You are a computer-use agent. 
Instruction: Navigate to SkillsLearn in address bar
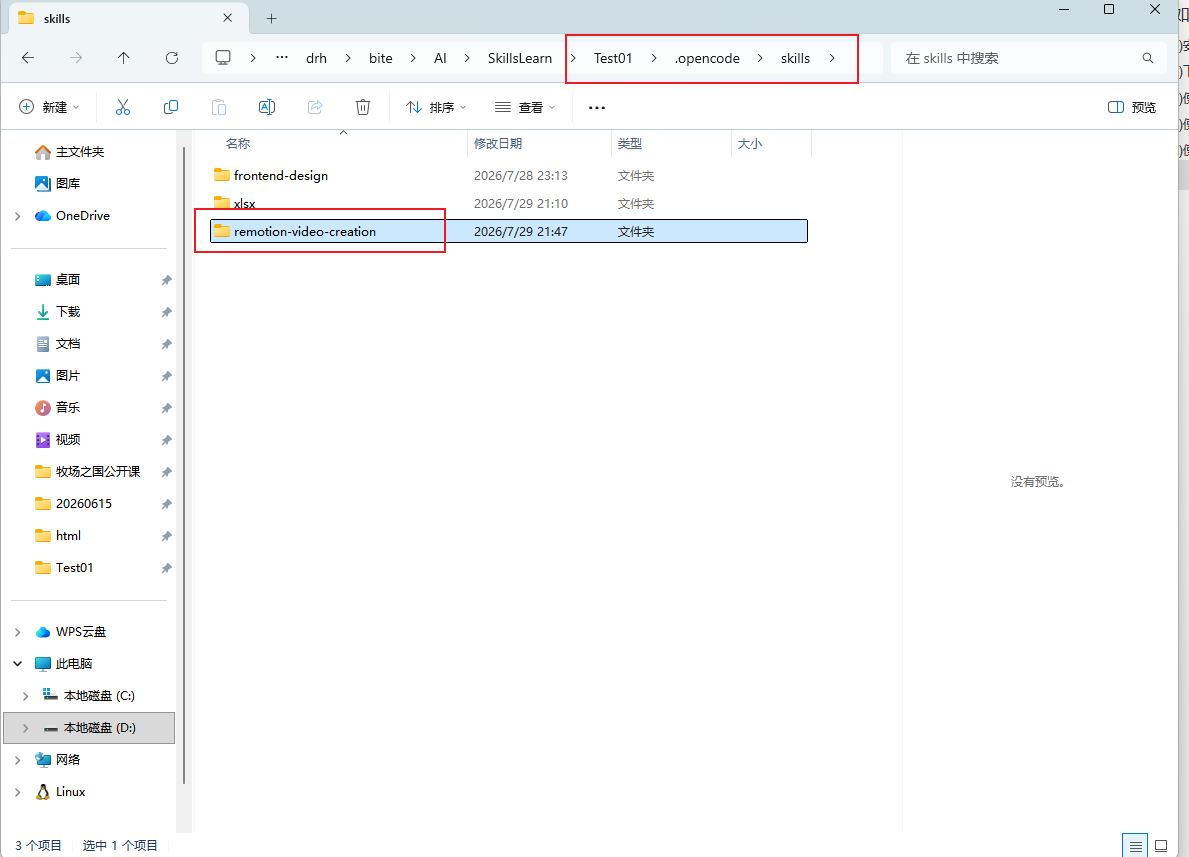click(x=519, y=58)
